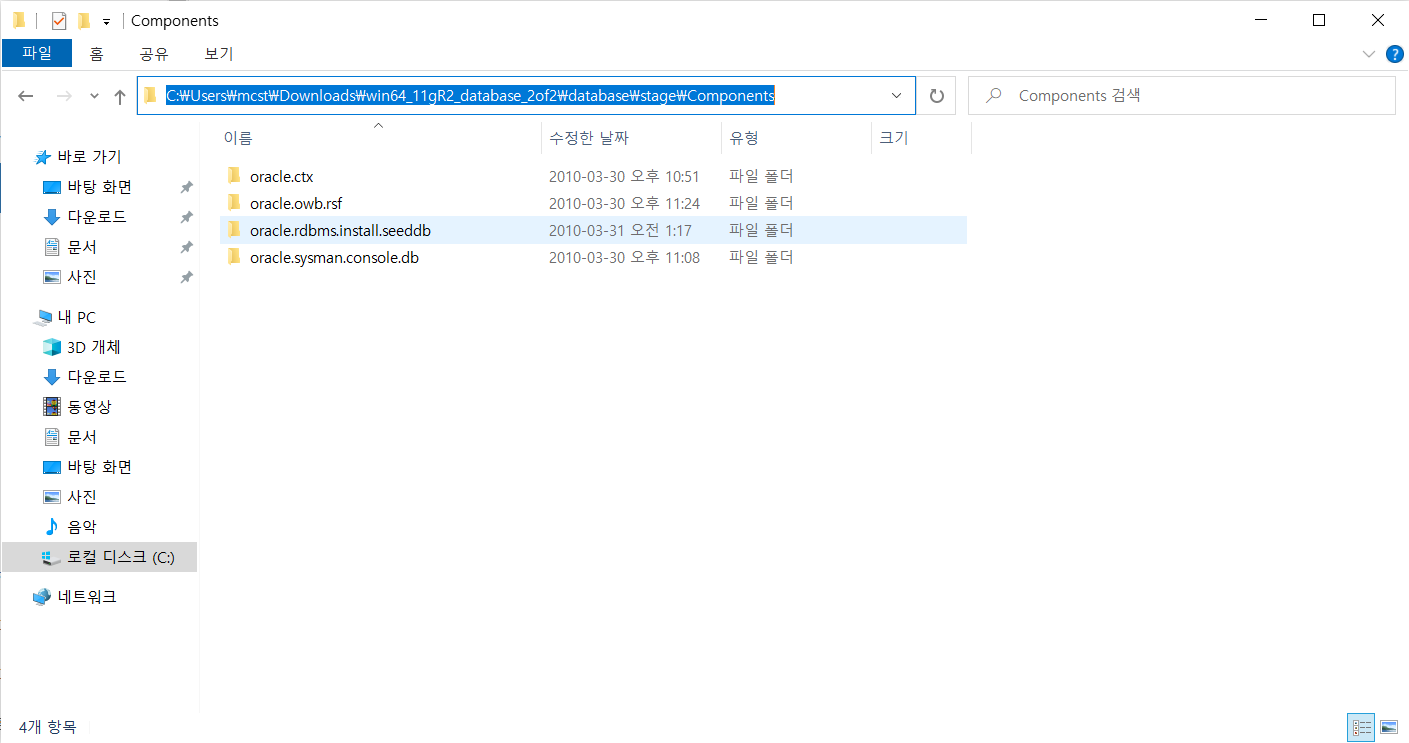Open the 공유 ribbon tab
Viewport: 1409px width, 743px height.
[x=154, y=54]
